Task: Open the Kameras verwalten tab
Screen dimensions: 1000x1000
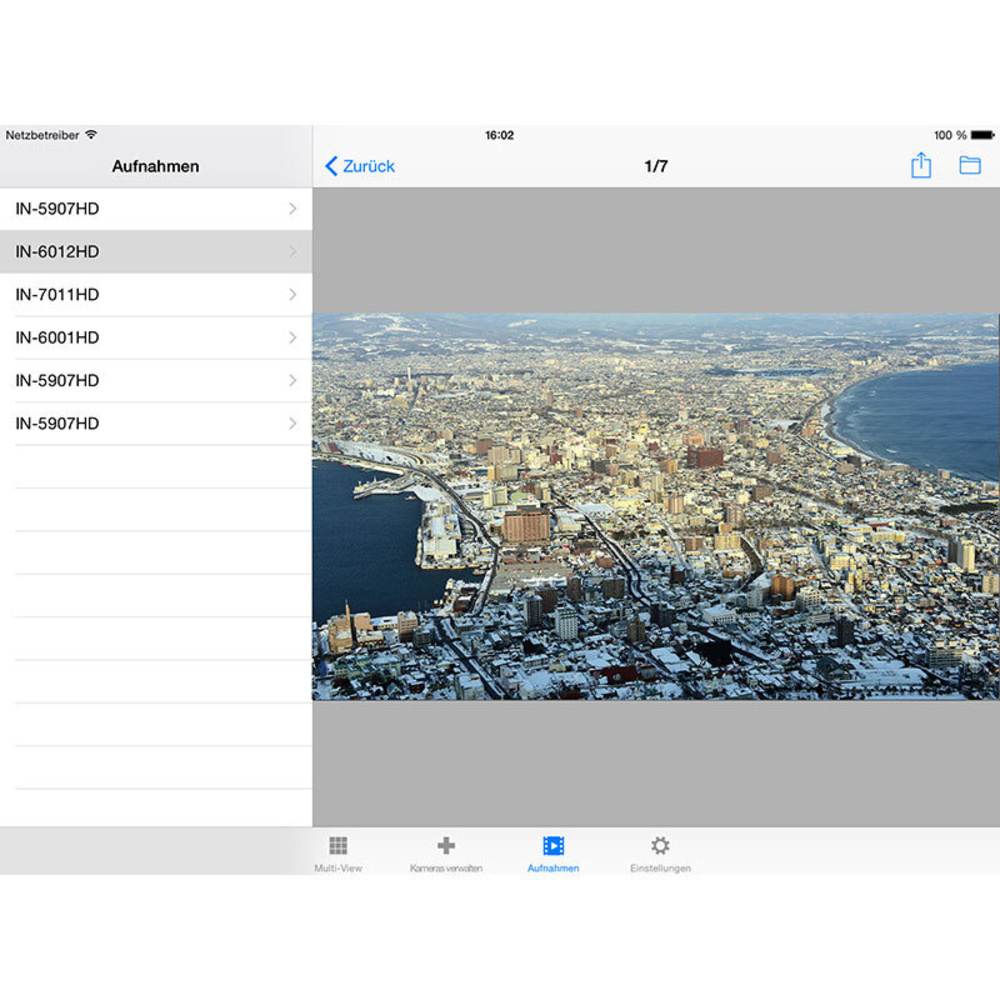Action: coord(446,854)
